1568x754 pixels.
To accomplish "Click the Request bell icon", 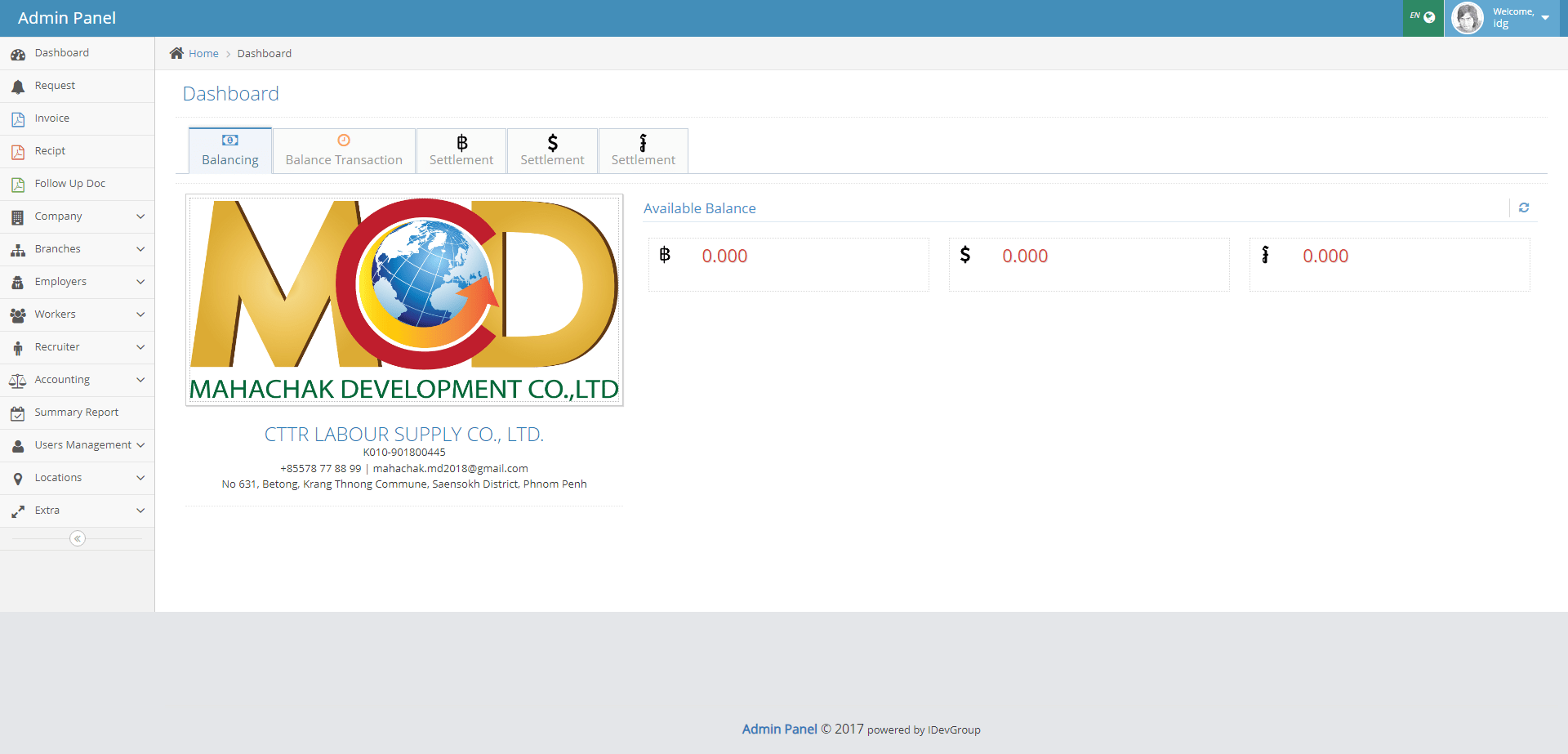I will tap(18, 87).
